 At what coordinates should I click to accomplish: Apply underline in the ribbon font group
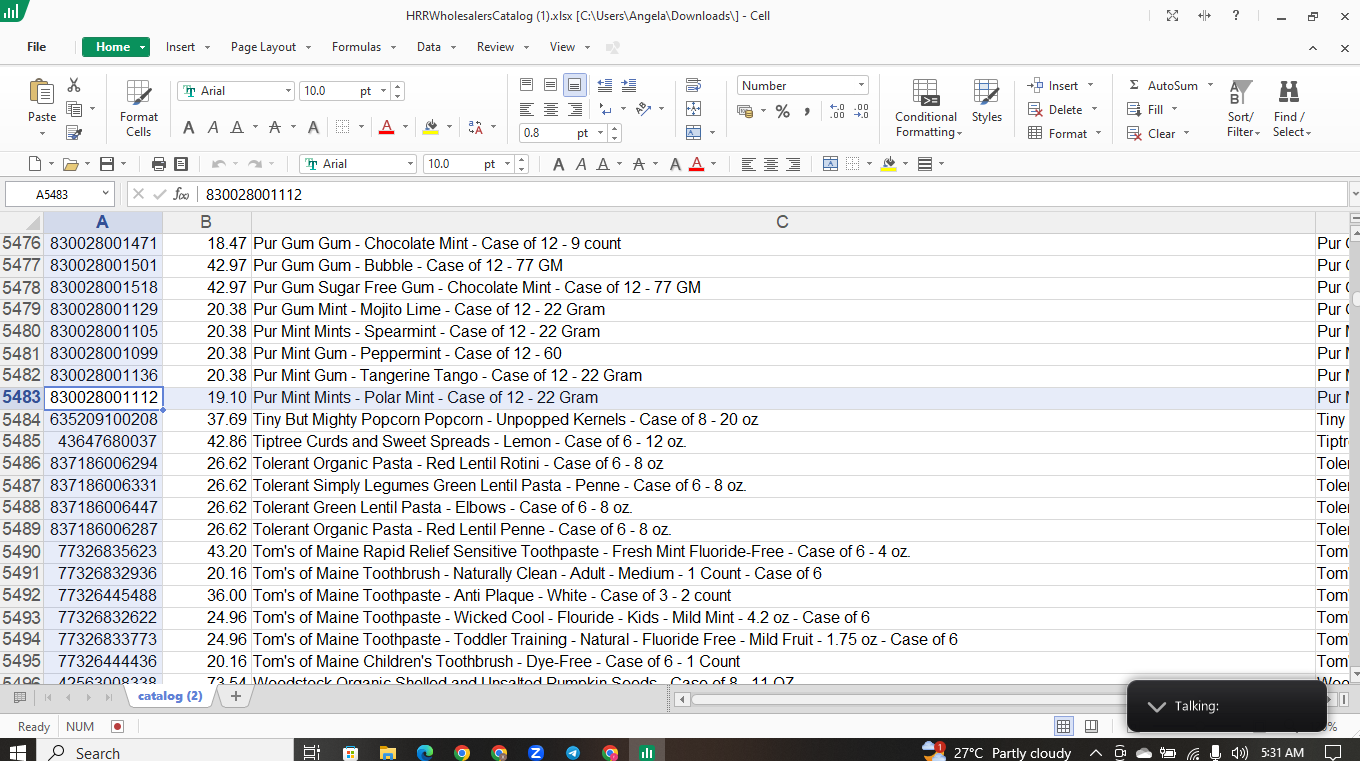(237, 127)
